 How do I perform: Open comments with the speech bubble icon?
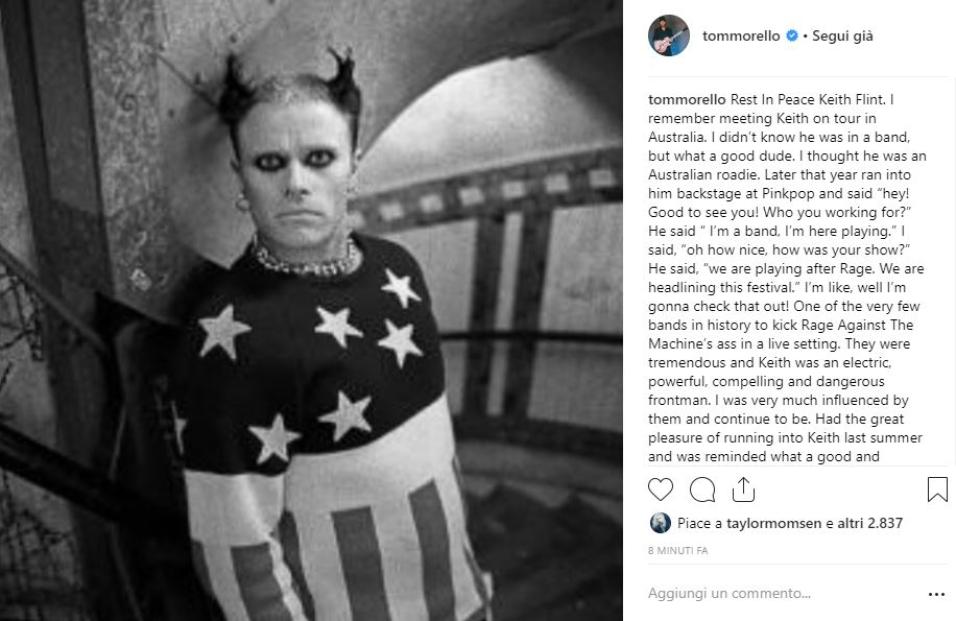coord(702,489)
